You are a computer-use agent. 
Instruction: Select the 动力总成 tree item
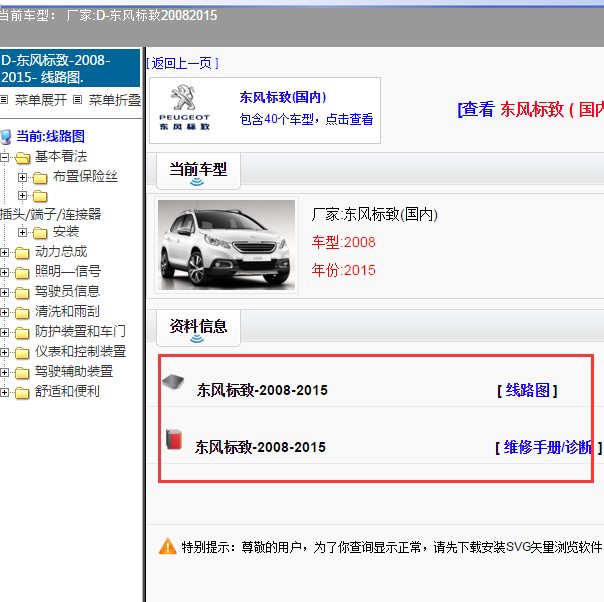click(x=61, y=252)
